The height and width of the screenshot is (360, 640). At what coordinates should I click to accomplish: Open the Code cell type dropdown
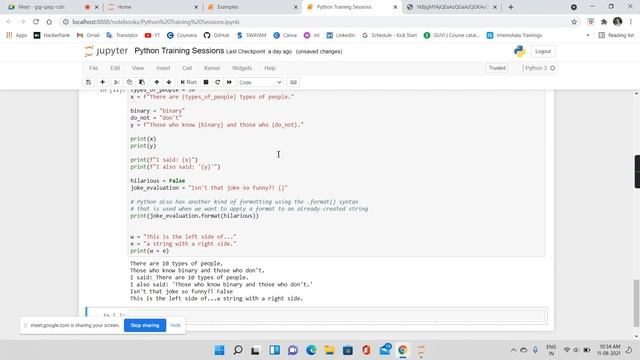(260, 82)
